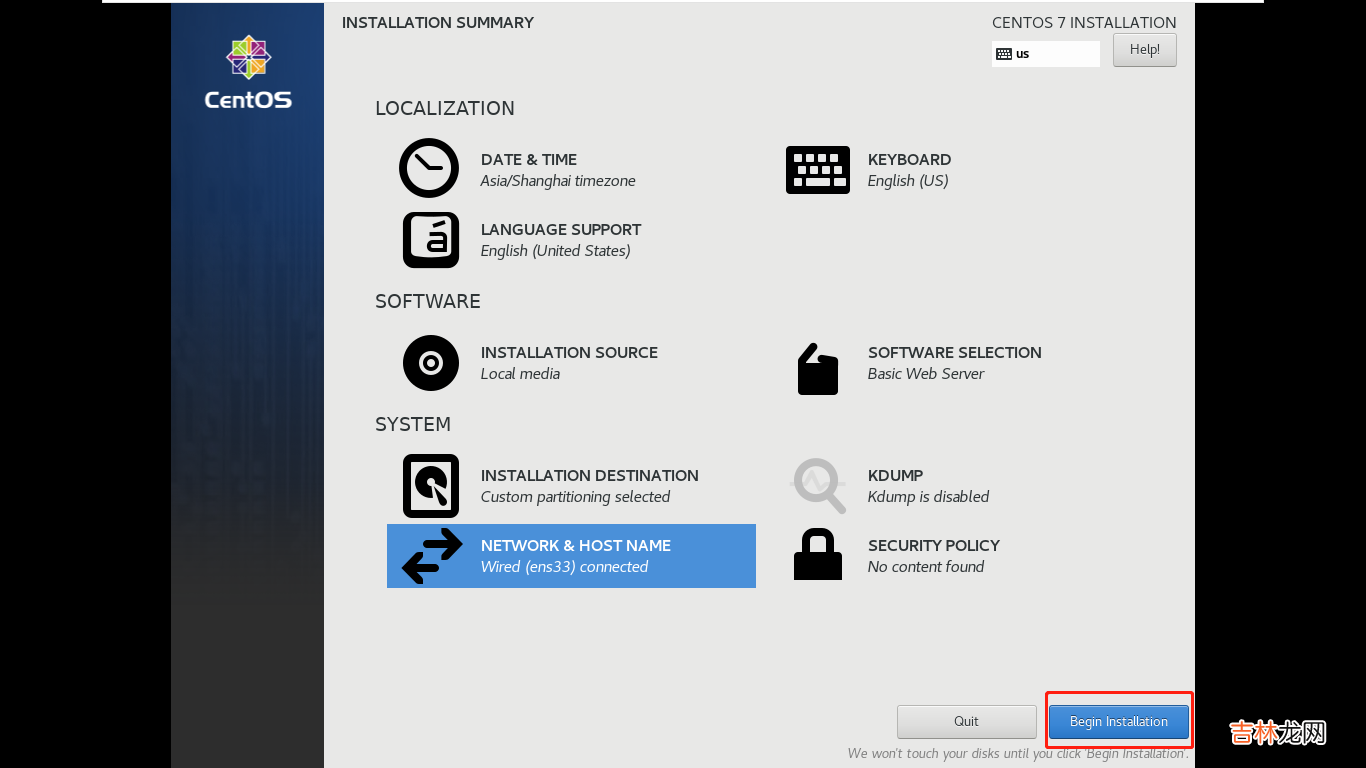1366x768 pixels.
Task: Open the KDUMP magnifier icon
Action: (x=818, y=486)
